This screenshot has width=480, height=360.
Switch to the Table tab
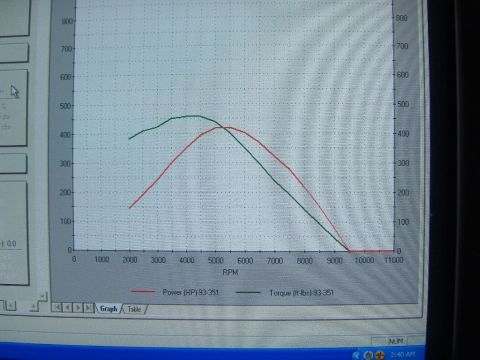[x=134, y=309]
